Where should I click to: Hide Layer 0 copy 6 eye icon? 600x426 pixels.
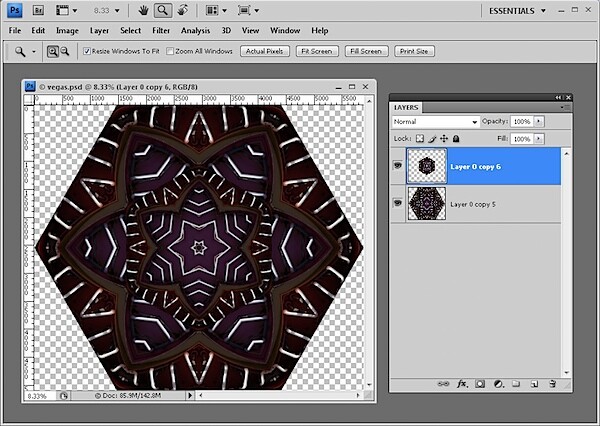click(x=398, y=166)
